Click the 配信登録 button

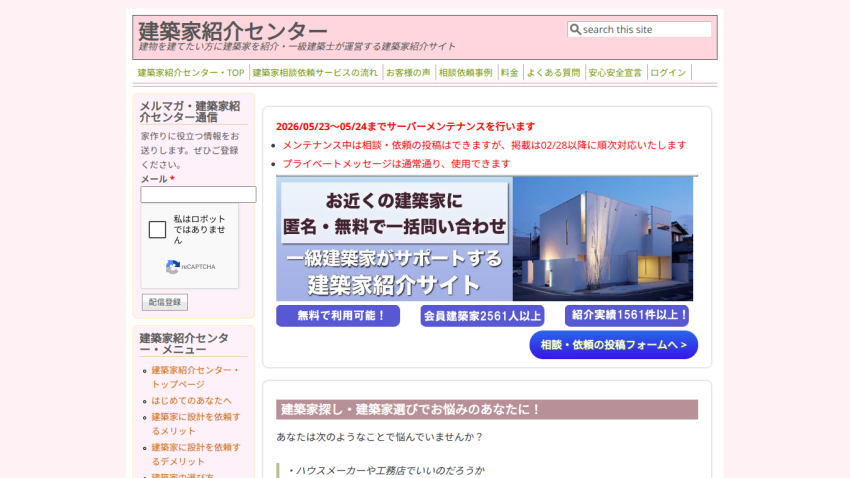point(165,302)
